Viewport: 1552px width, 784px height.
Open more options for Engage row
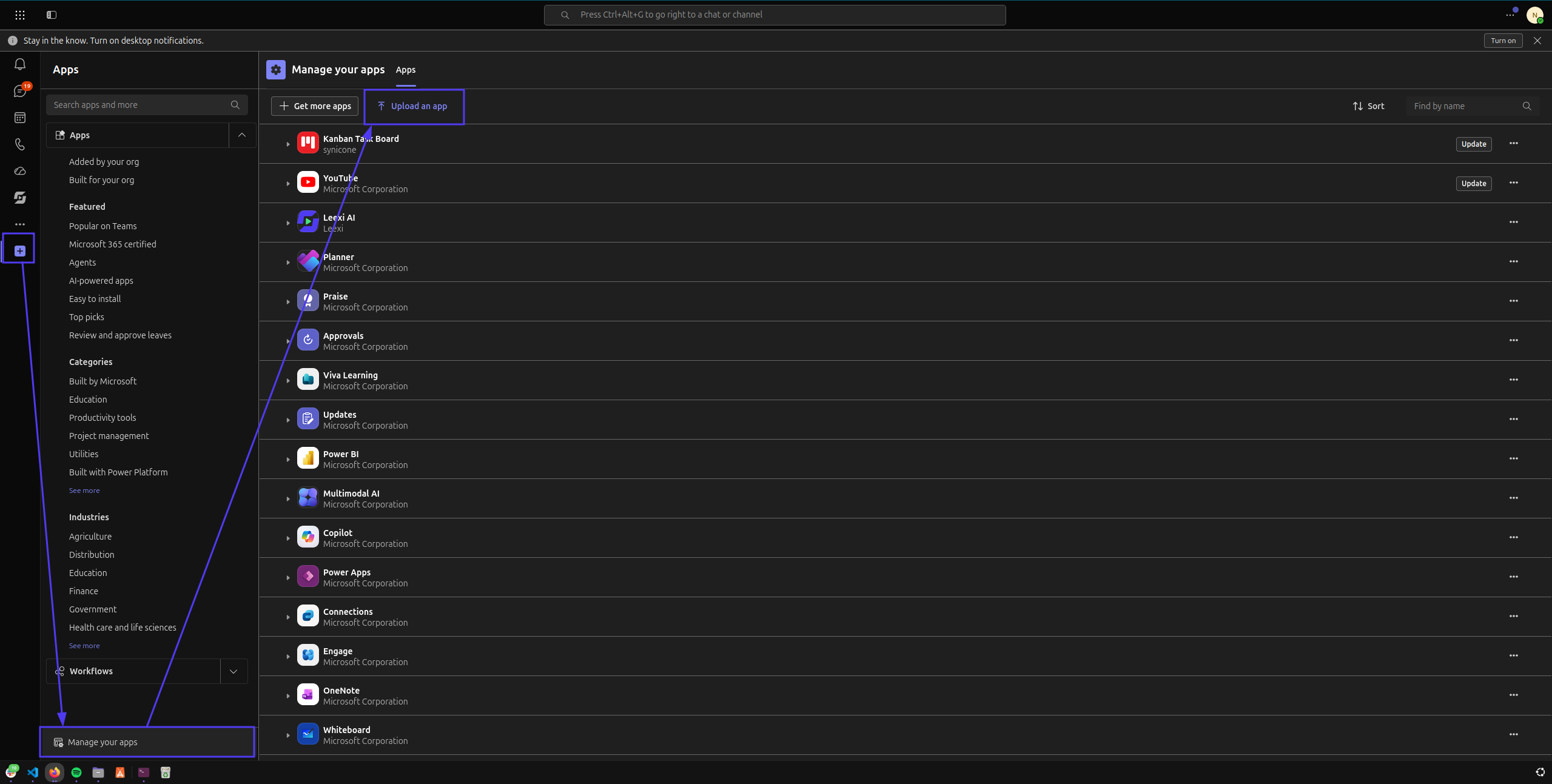pyautogui.click(x=1513, y=656)
